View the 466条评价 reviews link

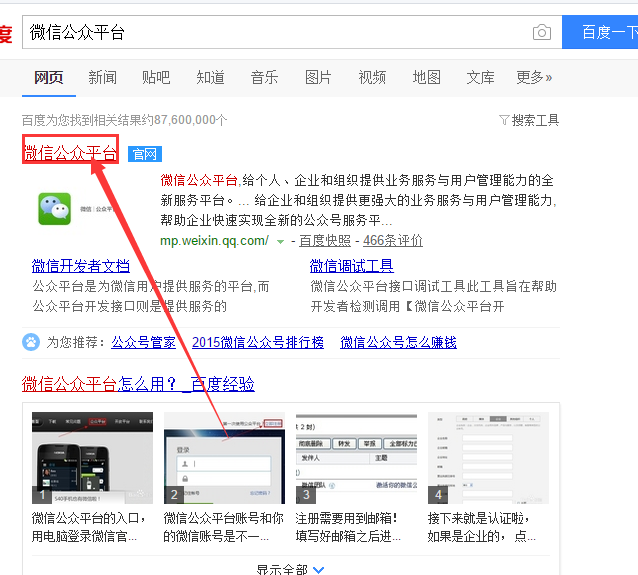point(393,241)
